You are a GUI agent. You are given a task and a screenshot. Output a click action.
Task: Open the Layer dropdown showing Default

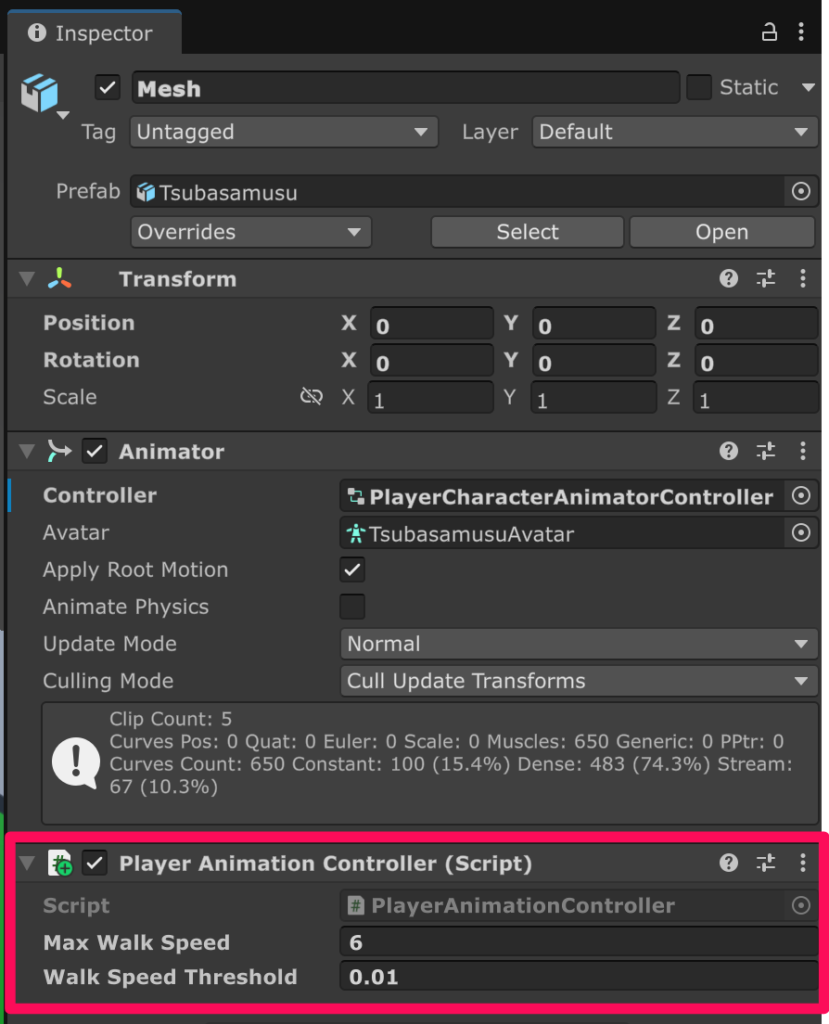pyautogui.click(x=674, y=132)
